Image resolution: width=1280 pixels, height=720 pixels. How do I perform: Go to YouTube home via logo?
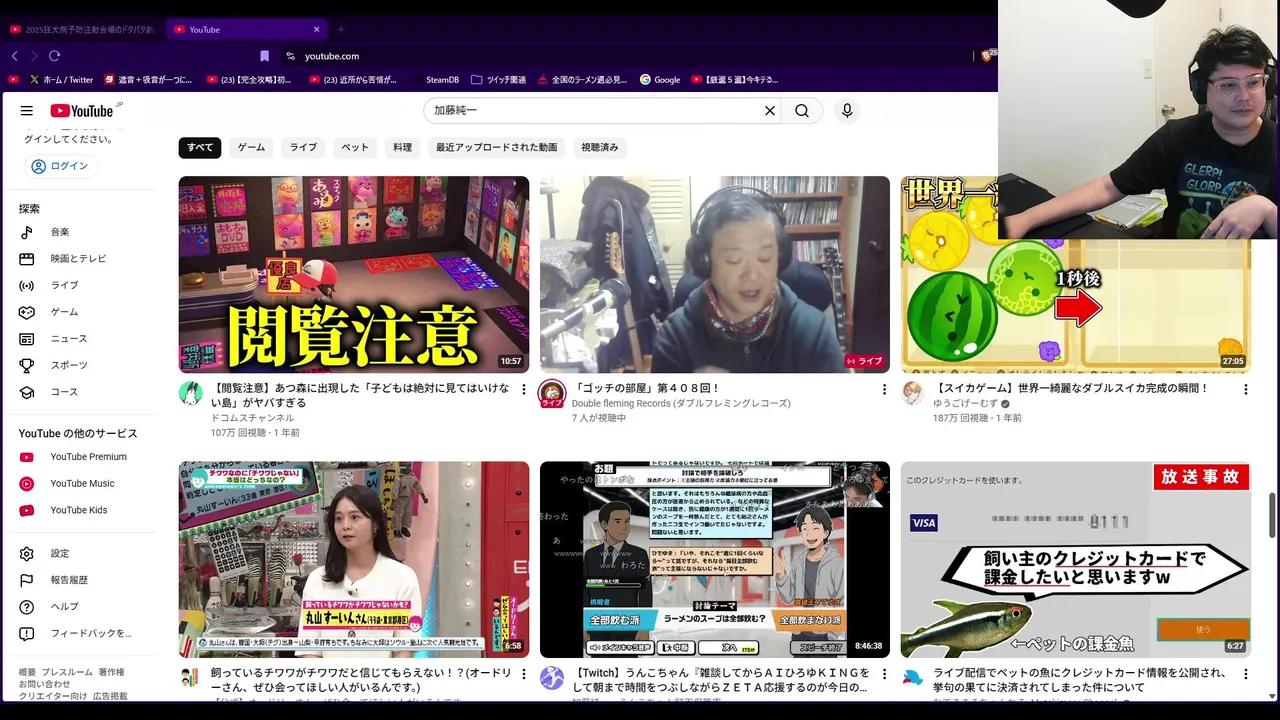click(83, 111)
